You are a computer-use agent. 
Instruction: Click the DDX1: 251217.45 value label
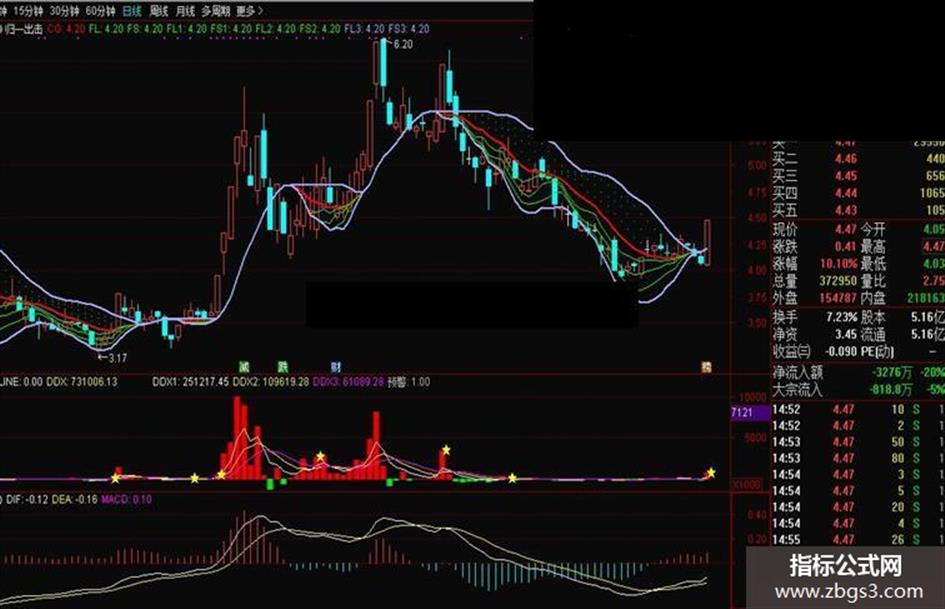pyautogui.click(x=190, y=382)
